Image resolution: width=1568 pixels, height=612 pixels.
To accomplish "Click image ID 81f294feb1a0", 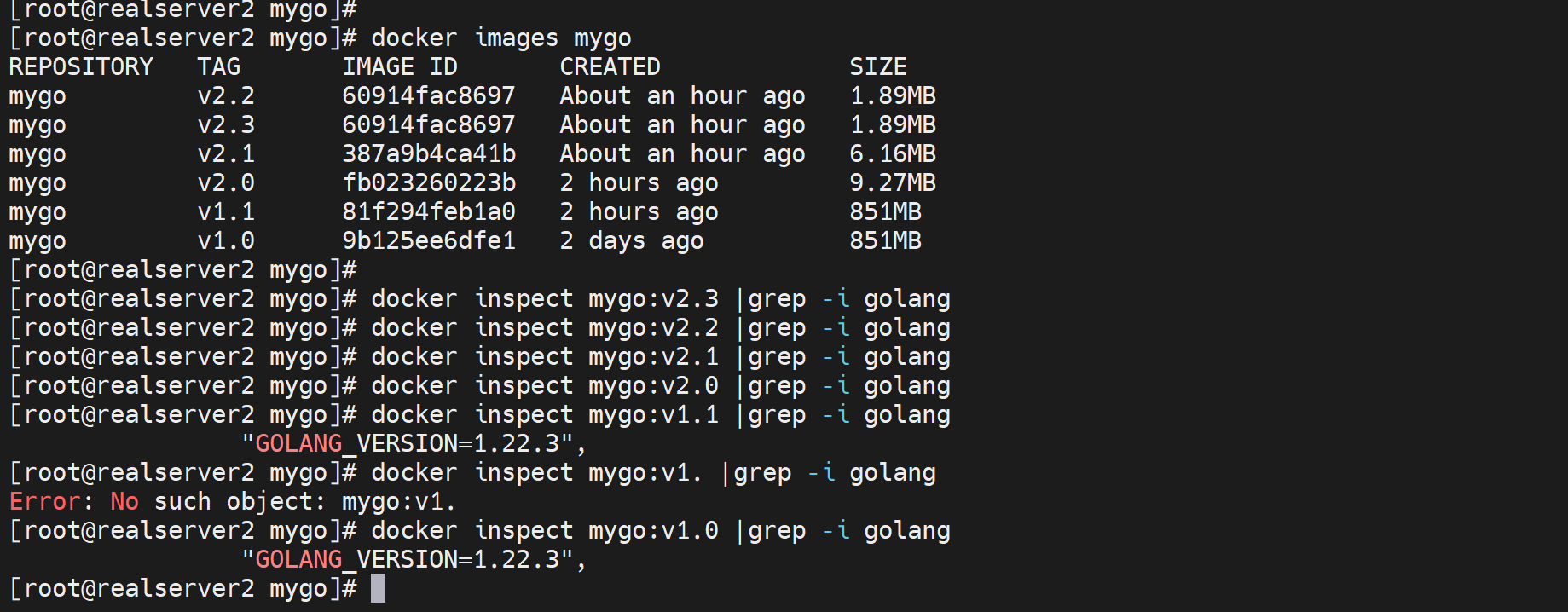I will pos(429,211).
